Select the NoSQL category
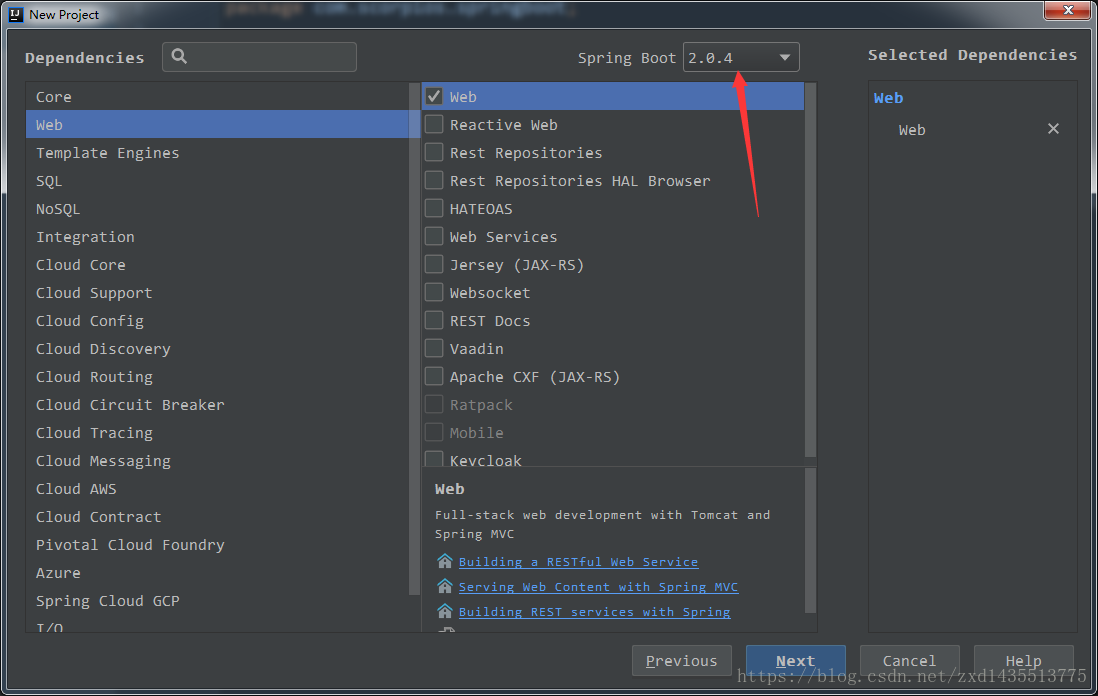 click(218, 209)
